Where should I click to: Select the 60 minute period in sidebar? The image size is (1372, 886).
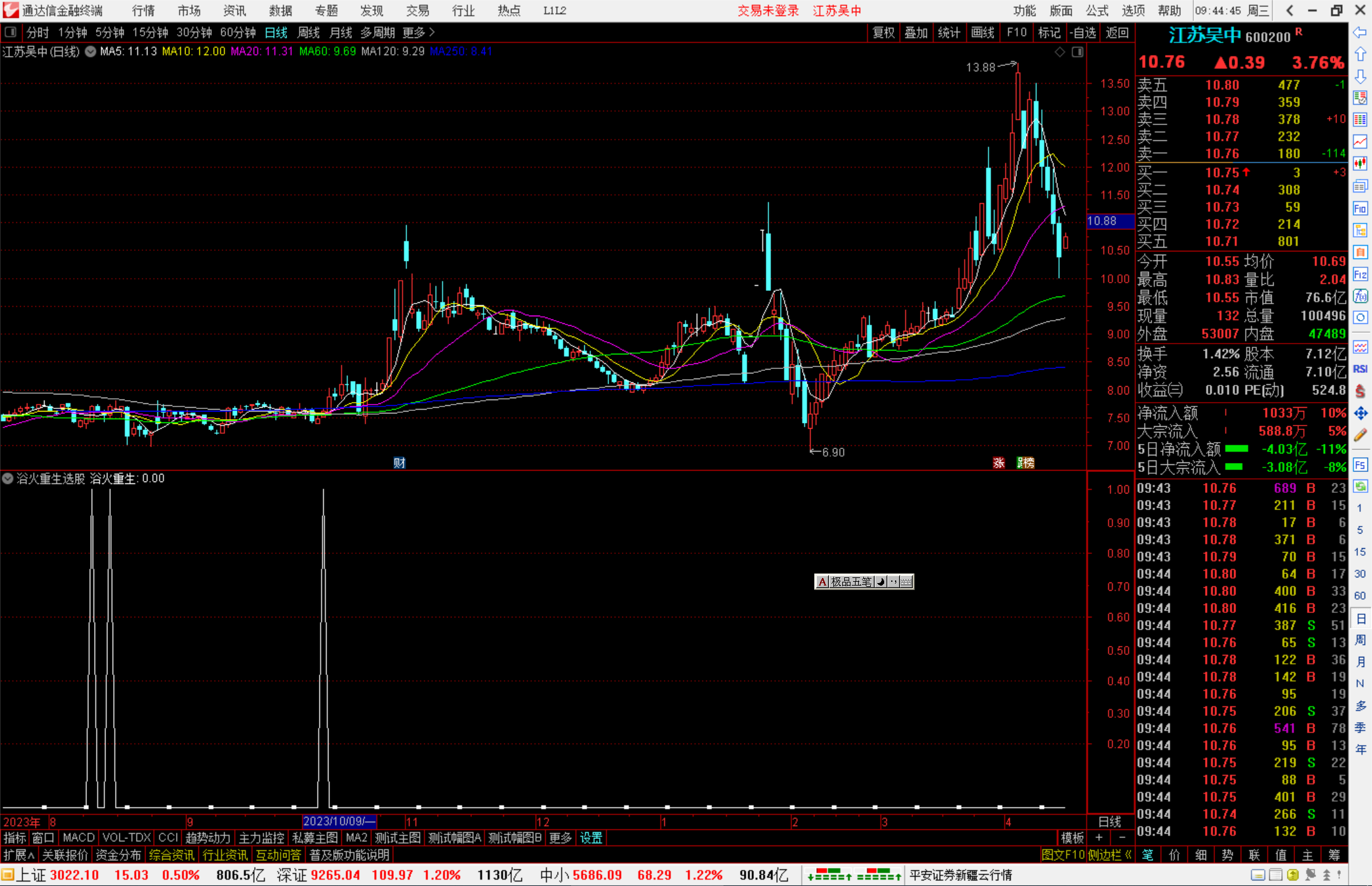tap(1360, 596)
